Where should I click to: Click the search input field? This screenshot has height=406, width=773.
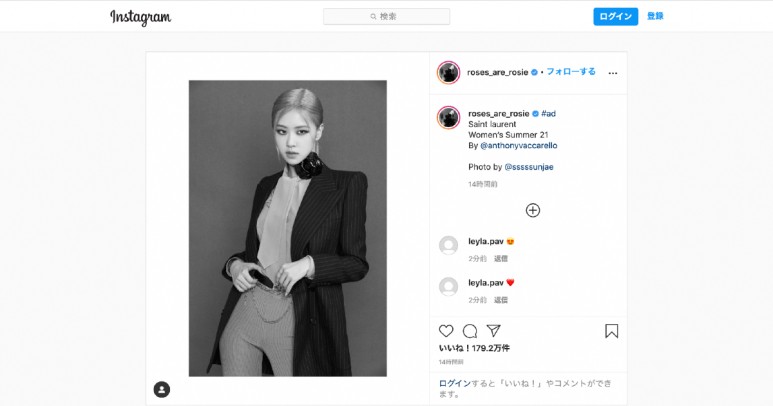pyautogui.click(x=386, y=16)
